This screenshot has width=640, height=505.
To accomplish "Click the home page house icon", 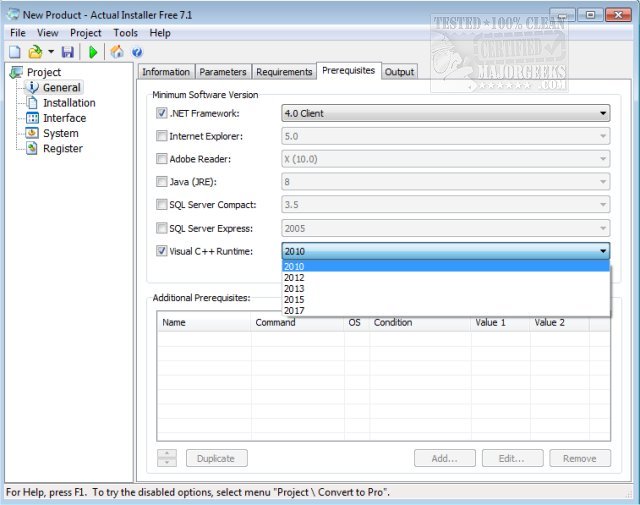I will [x=117, y=52].
